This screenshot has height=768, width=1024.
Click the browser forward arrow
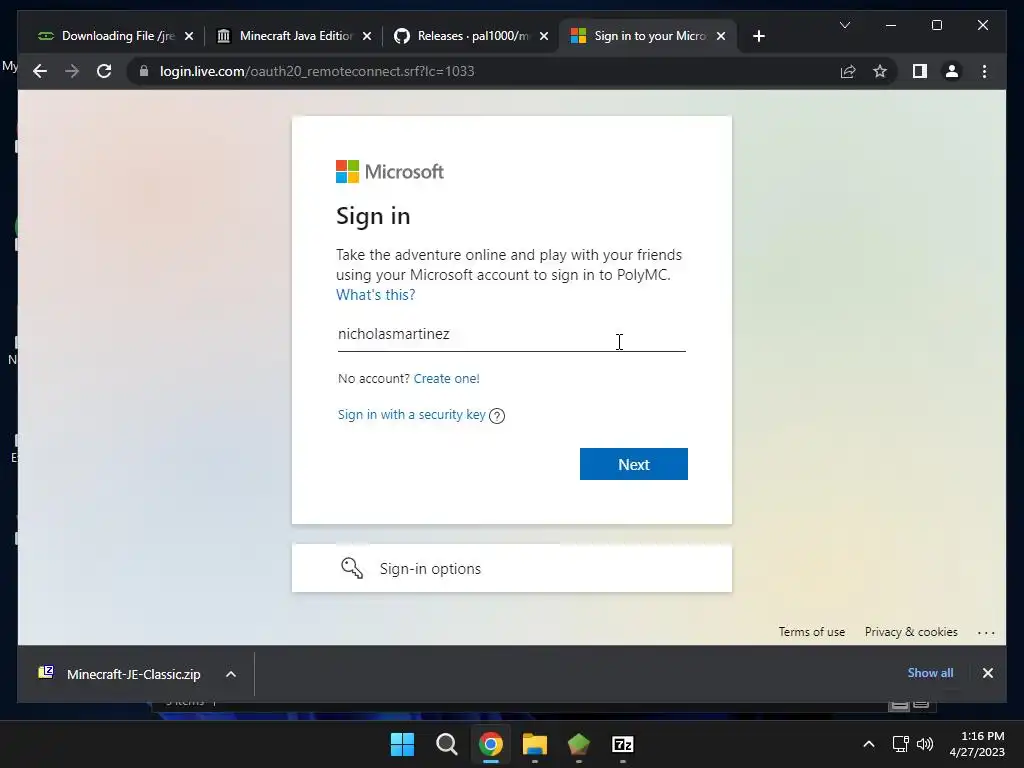pos(72,71)
